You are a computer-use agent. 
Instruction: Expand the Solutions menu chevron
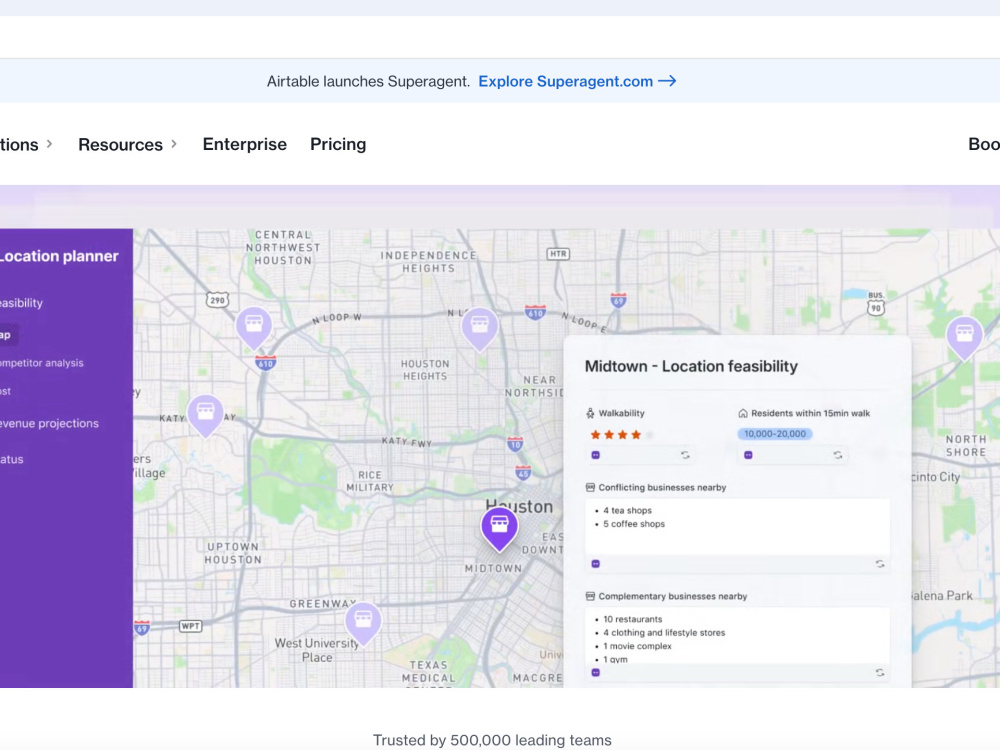[49, 144]
